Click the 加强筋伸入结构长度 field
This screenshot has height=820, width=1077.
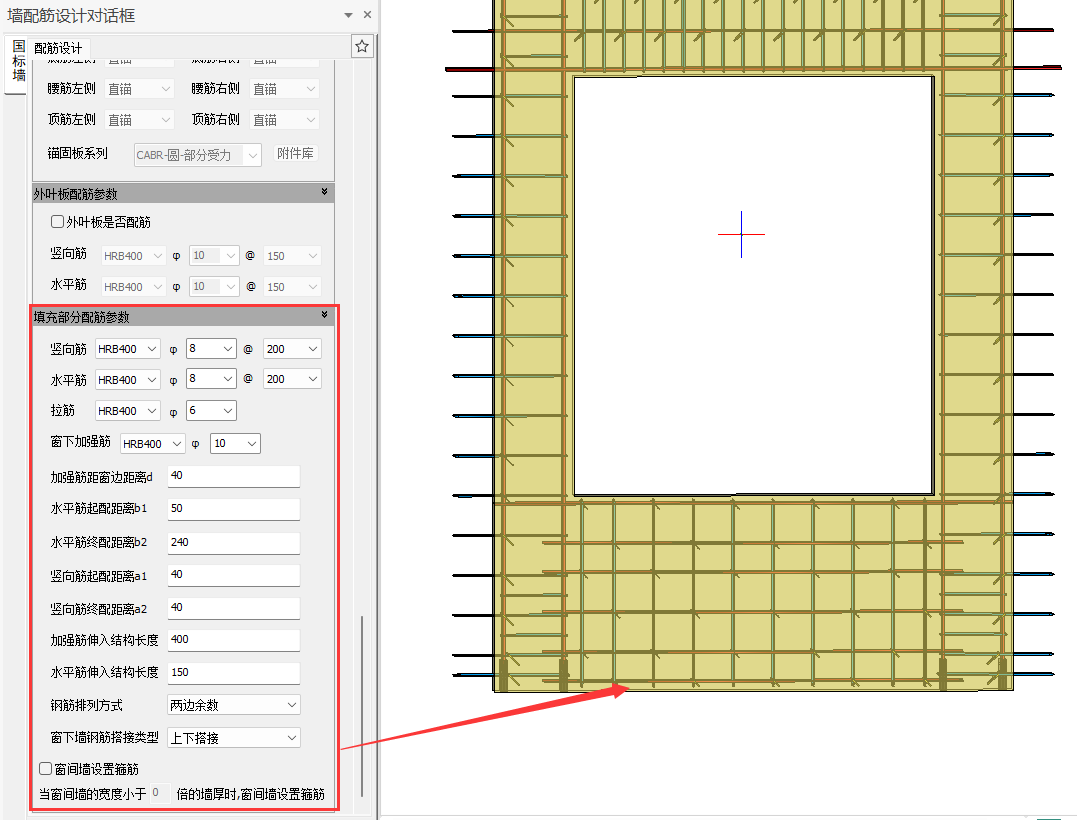point(234,640)
